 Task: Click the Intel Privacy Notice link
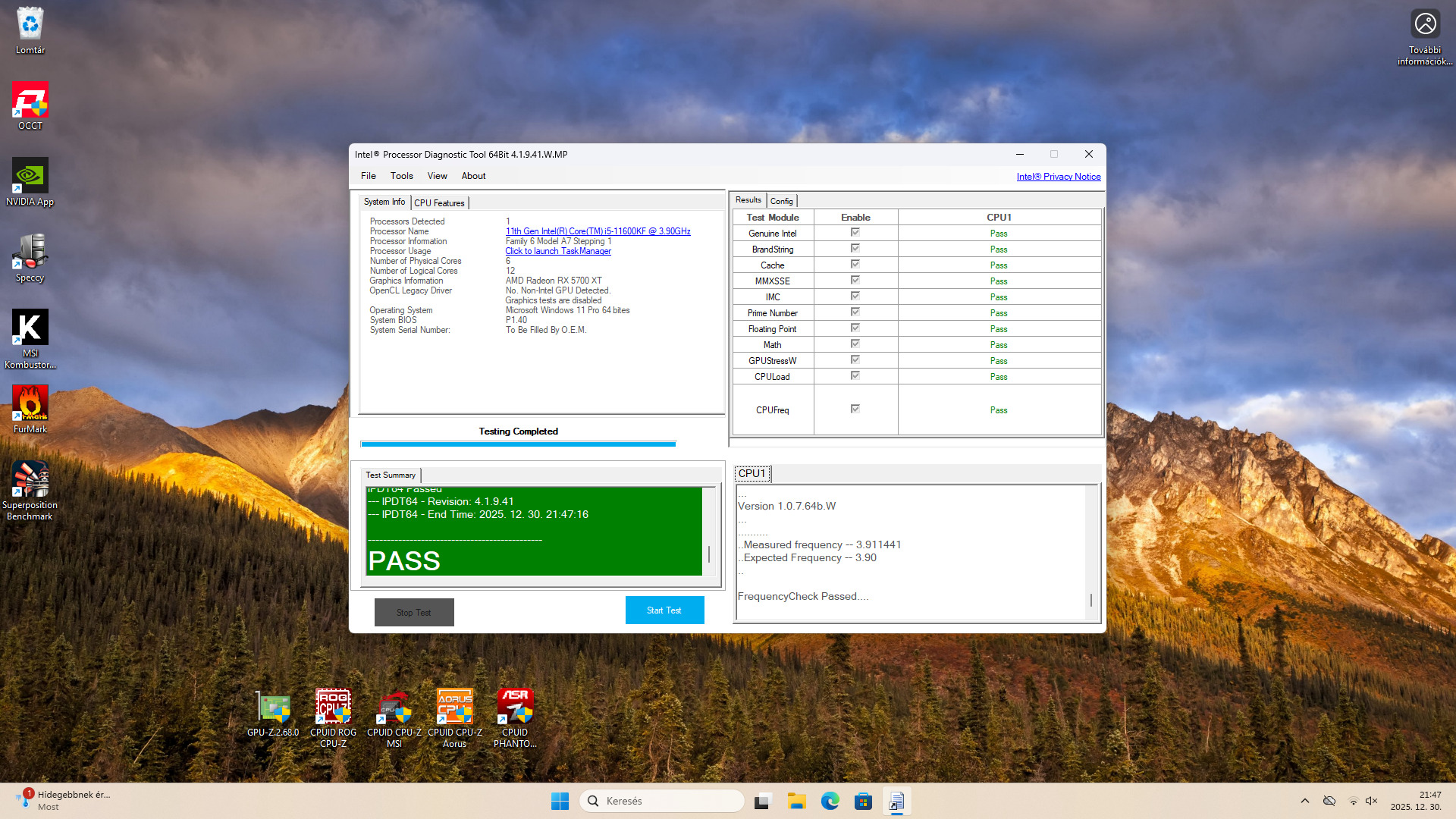pyautogui.click(x=1058, y=177)
